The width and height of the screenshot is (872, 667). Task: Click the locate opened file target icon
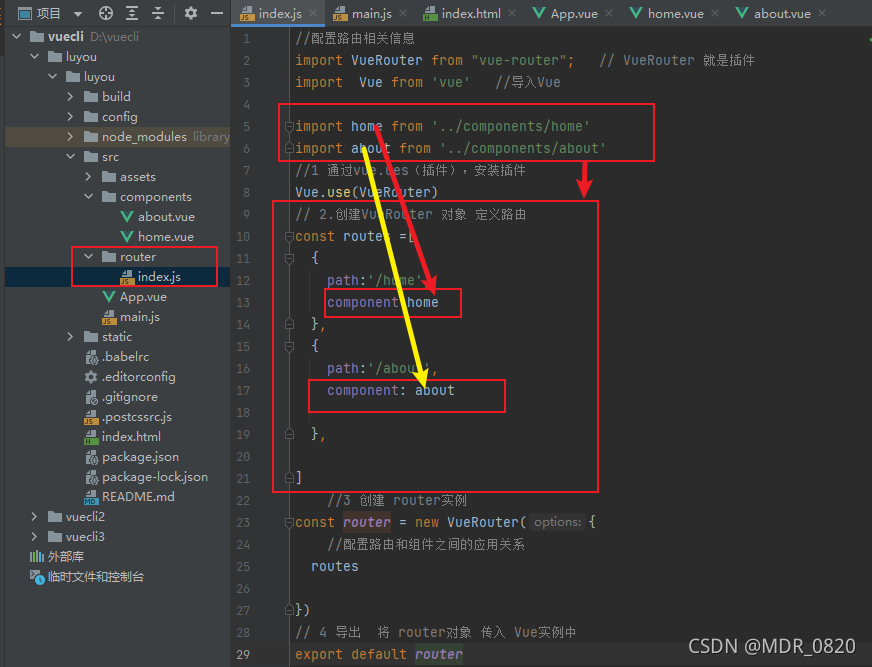click(106, 13)
